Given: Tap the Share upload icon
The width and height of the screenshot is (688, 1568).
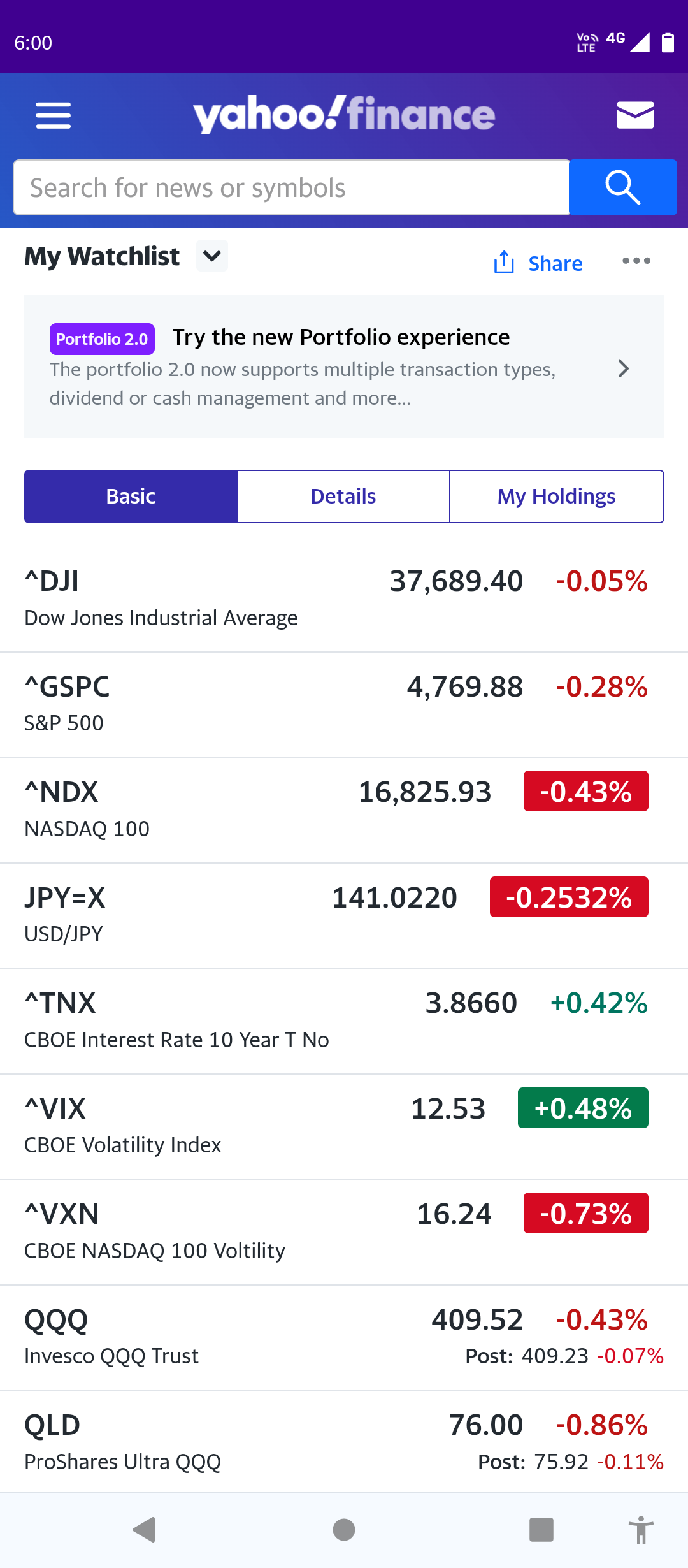Looking at the screenshot, I should [504, 262].
